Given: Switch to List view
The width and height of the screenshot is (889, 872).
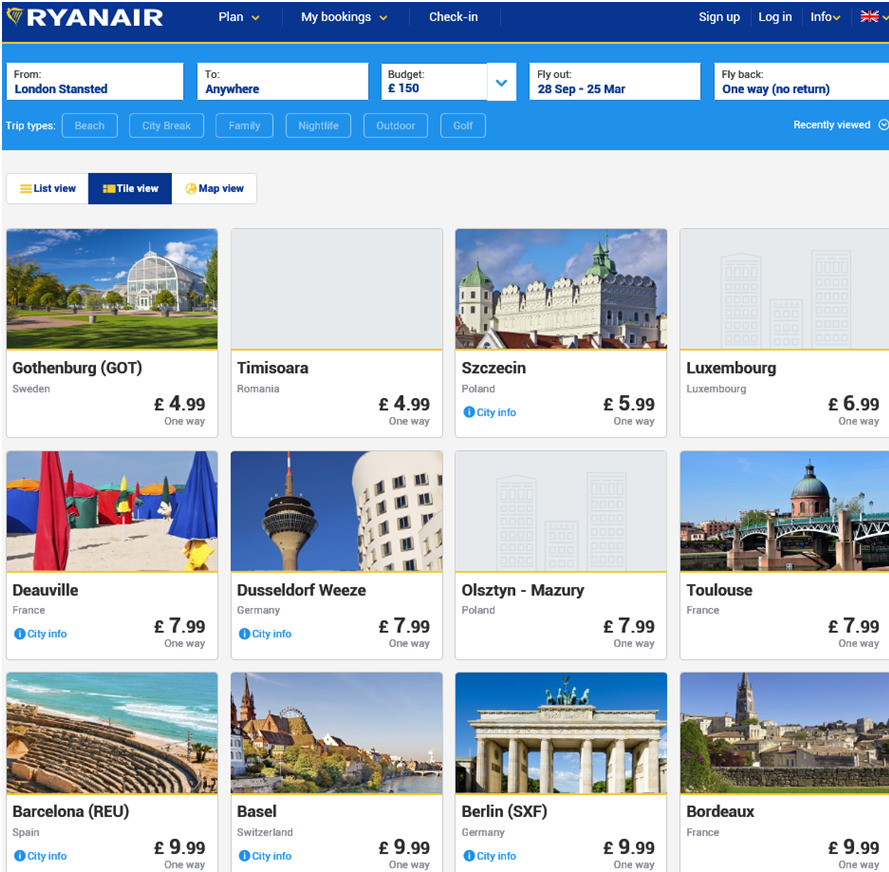Looking at the screenshot, I should tap(48, 189).
